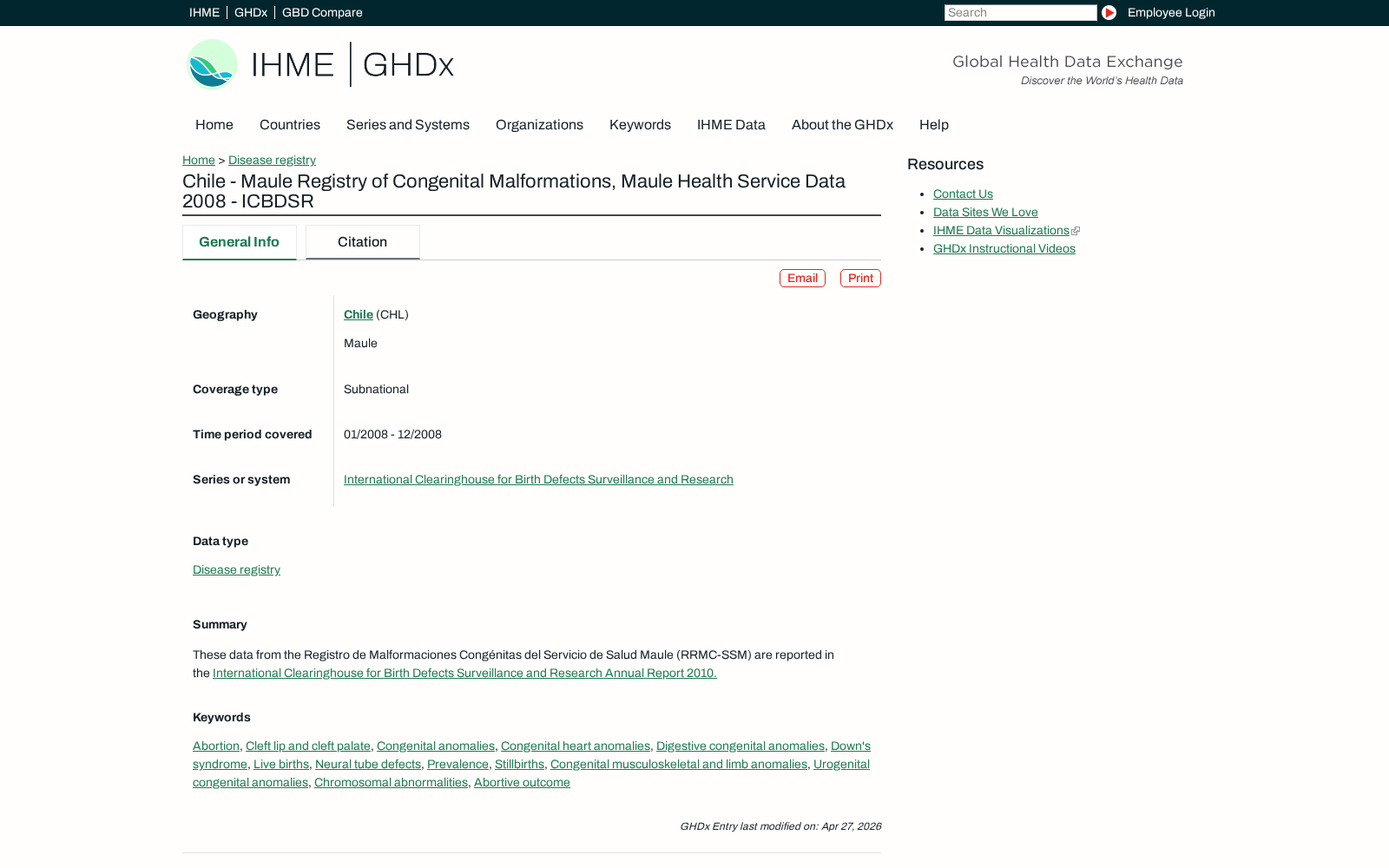The image size is (1389, 868).
Task: Click the Resources sidebar heading
Action: coord(945,164)
